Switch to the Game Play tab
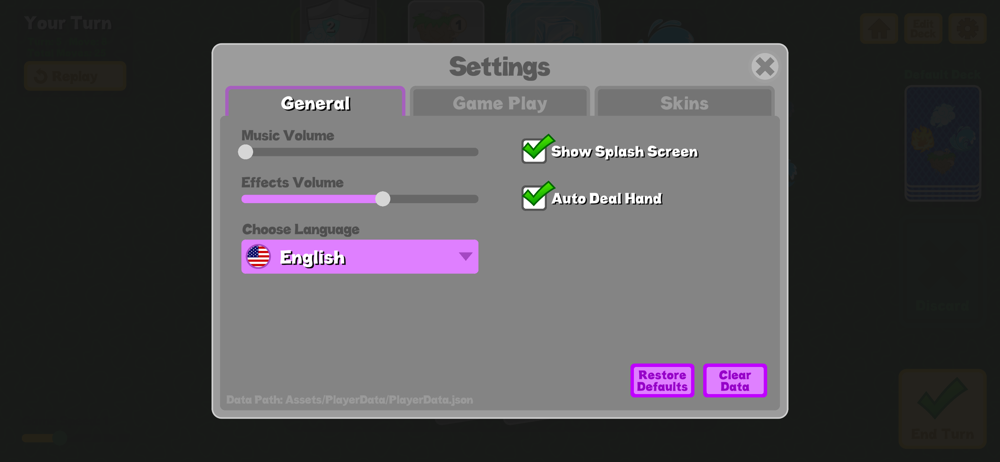Image resolution: width=1000 pixels, height=462 pixels. tap(499, 103)
